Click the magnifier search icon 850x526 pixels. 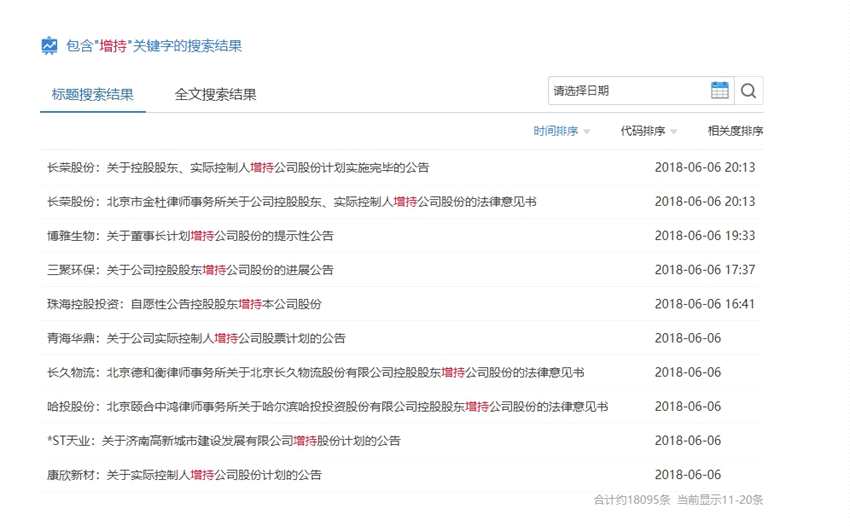pos(749,91)
